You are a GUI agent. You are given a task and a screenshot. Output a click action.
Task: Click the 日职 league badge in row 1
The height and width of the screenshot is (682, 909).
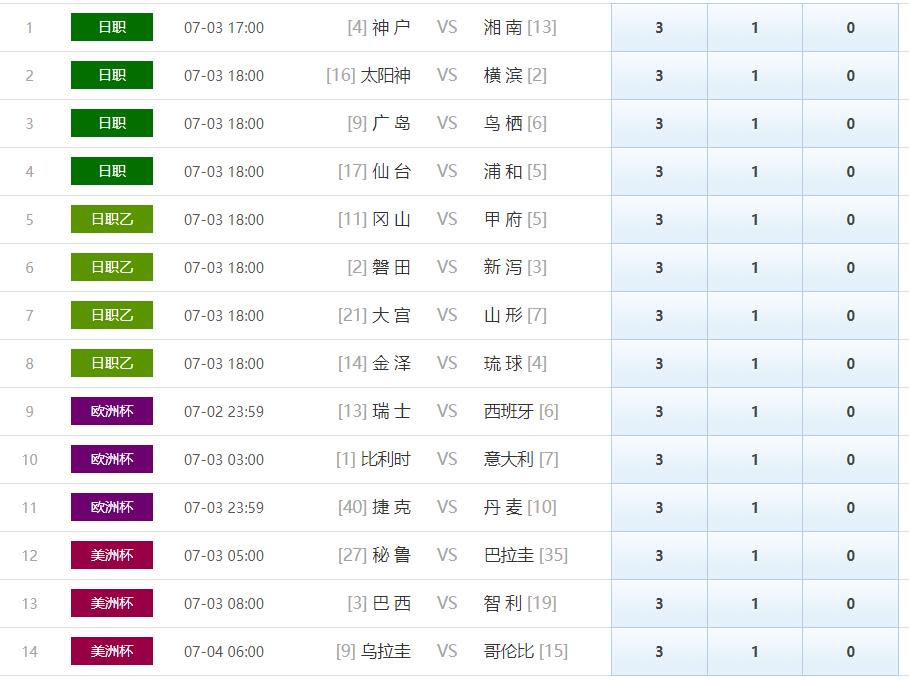(112, 28)
